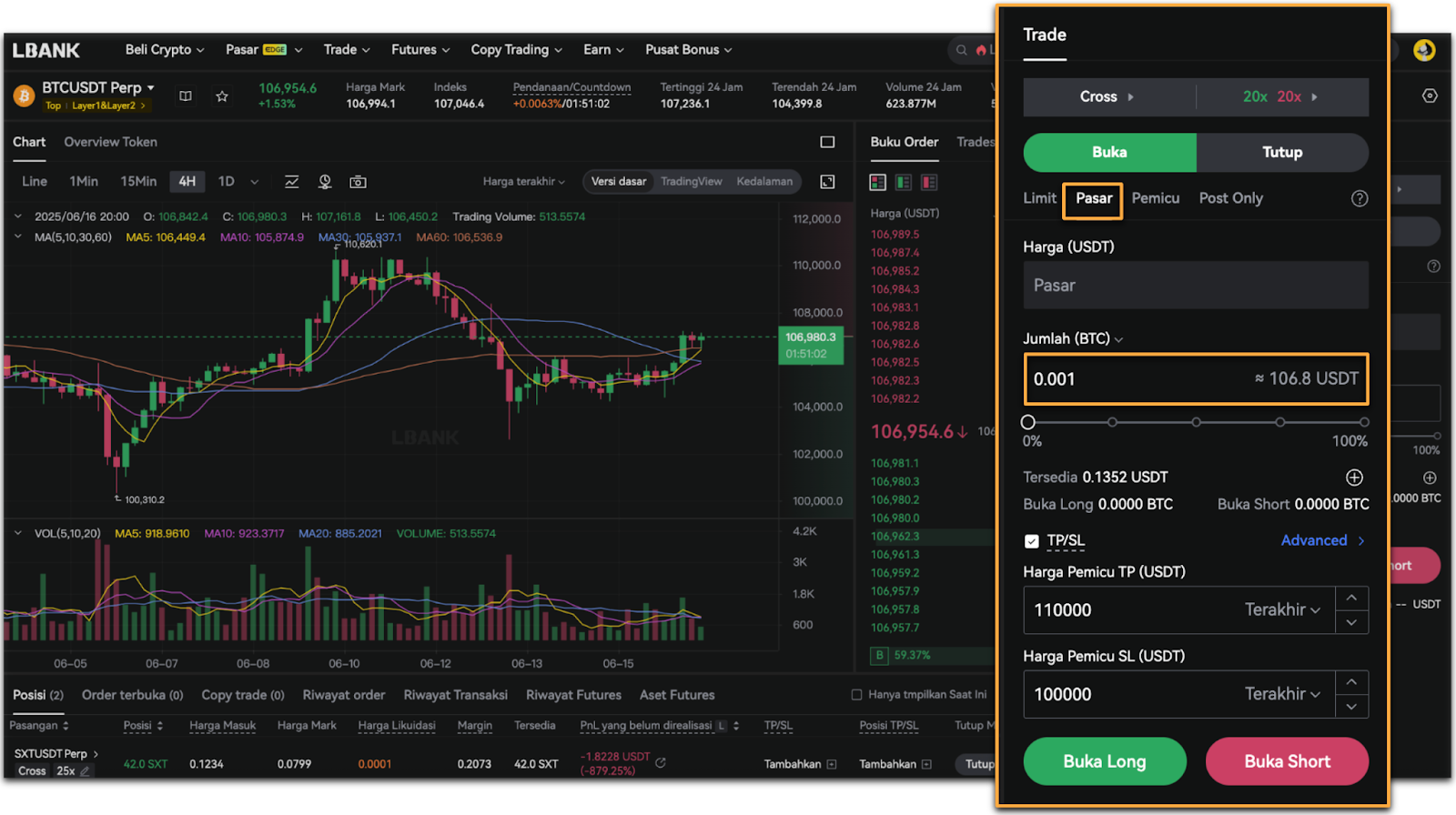Click the plus icon next to Tersedia balance
This screenshot has width=1456, height=815.
click(1354, 478)
